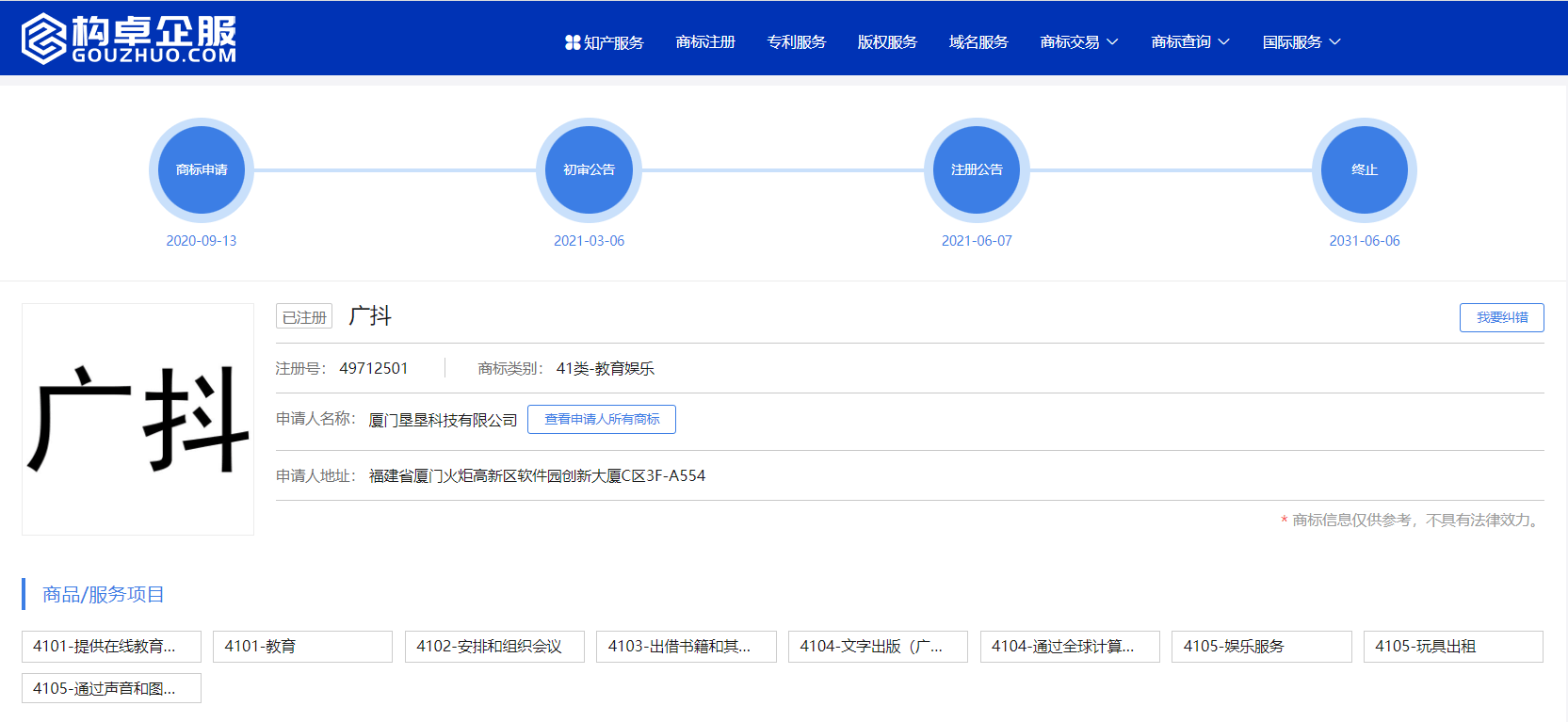Click the 初审公告 timeline circle
Screen dimensions: 1568x722
pyautogui.click(x=590, y=169)
